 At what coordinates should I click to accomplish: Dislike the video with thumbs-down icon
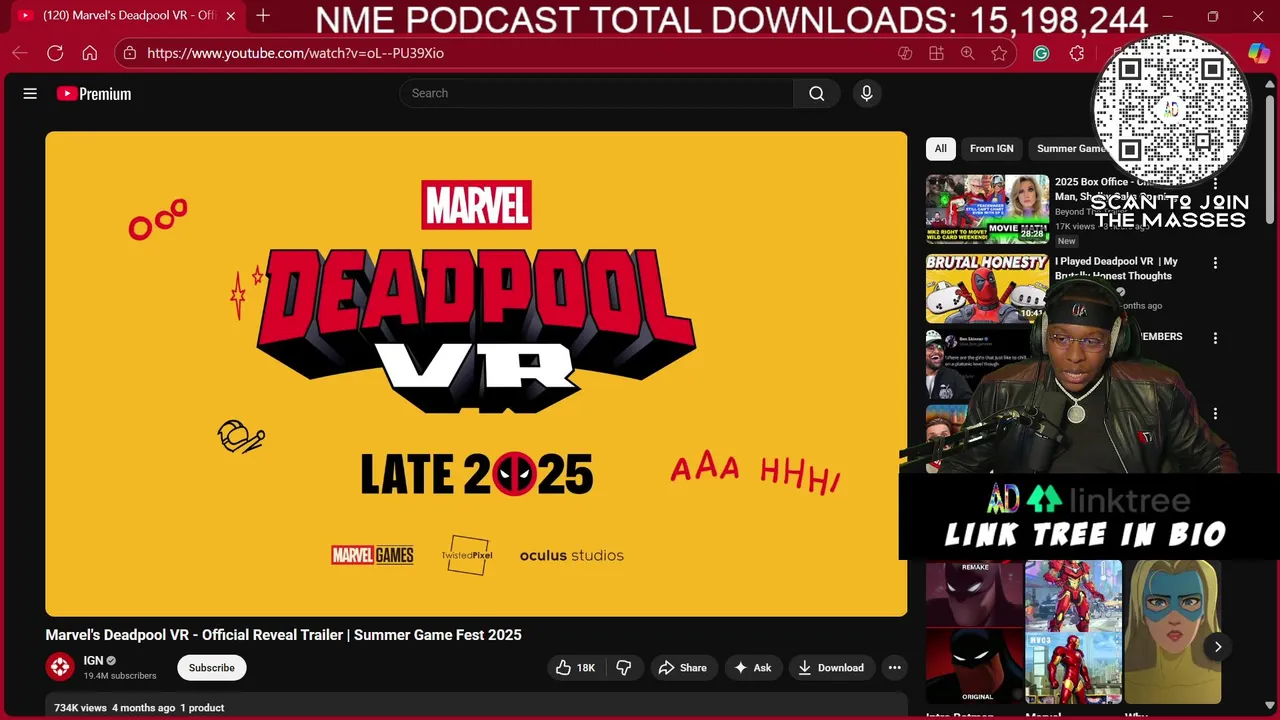pos(624,668)
